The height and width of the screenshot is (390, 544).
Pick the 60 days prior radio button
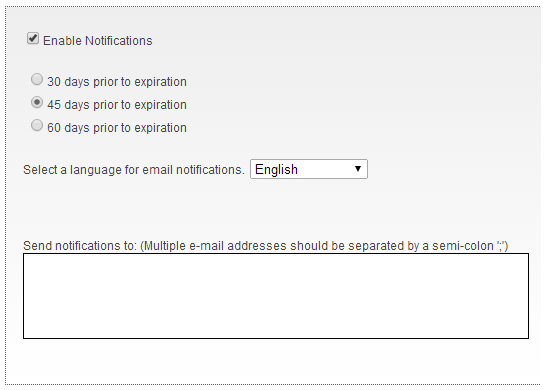click(x=37, y=125)
